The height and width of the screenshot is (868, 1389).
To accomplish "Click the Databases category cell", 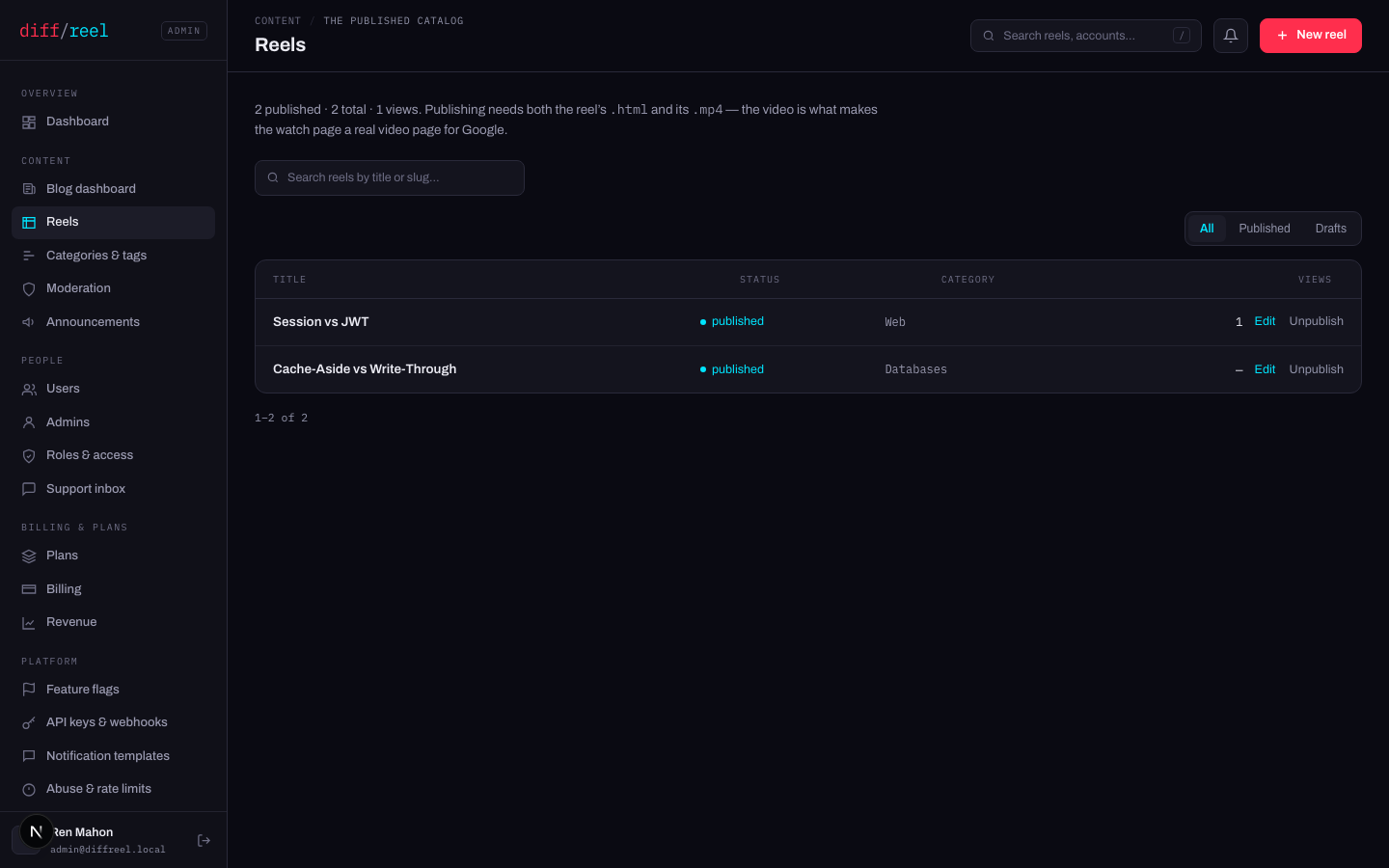I will [x=916, y=369].
